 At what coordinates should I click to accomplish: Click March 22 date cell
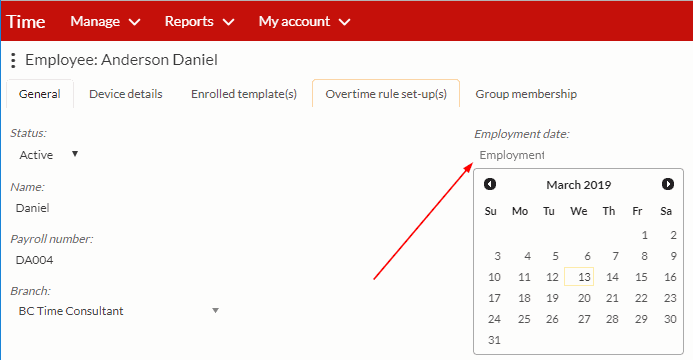pos(640,298)
